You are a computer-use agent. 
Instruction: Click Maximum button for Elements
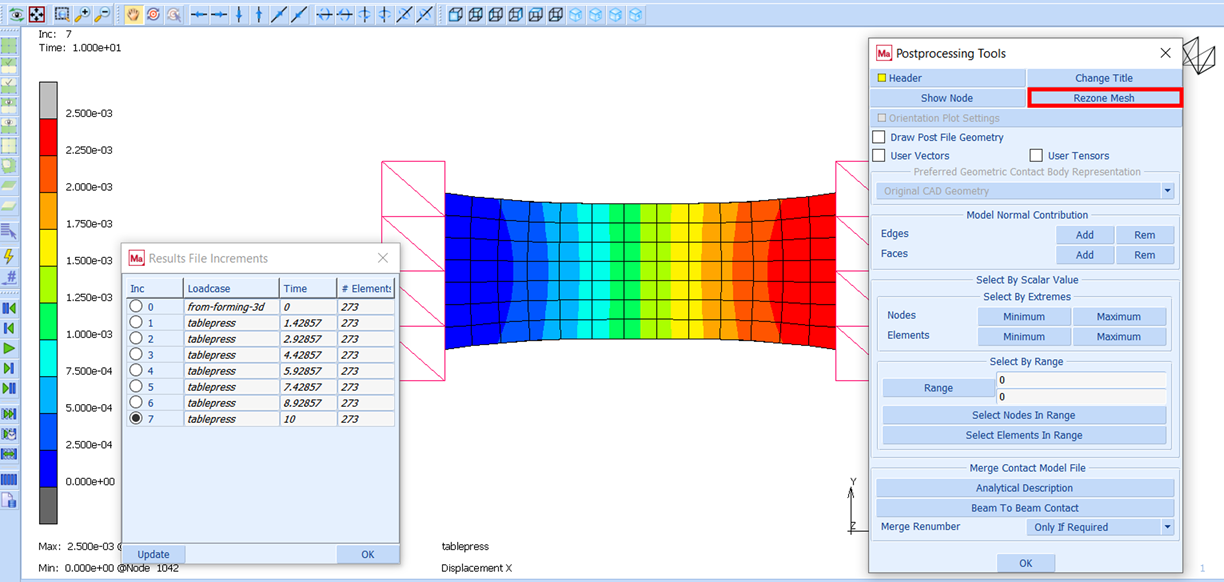(1119, 337)
